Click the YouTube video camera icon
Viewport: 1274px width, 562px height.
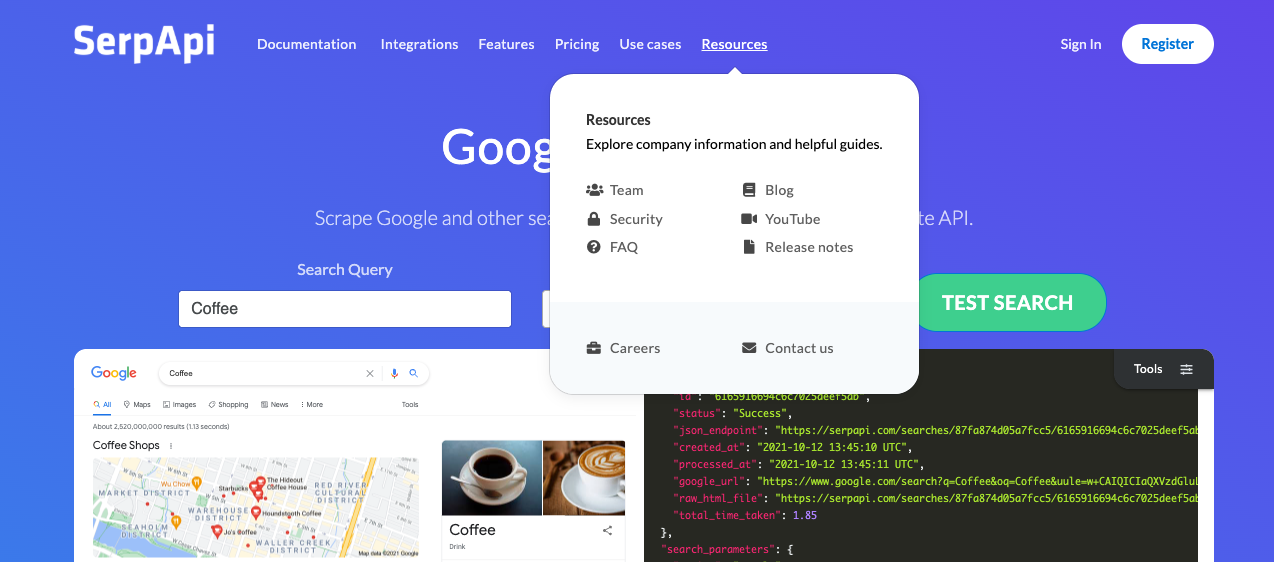pyautogui.click(x=749, y=219)
